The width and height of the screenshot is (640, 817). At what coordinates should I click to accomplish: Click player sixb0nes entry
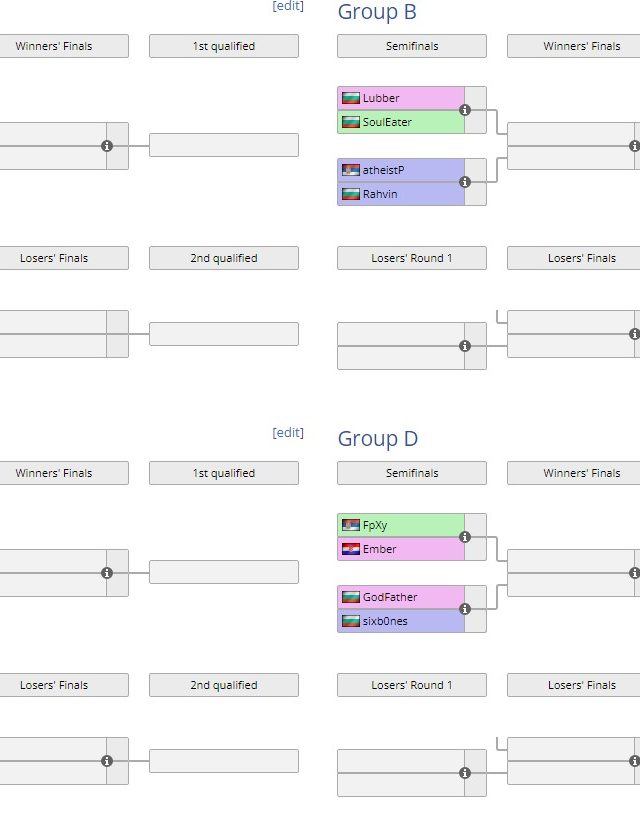pyautogui.click(x=385, y=621)
